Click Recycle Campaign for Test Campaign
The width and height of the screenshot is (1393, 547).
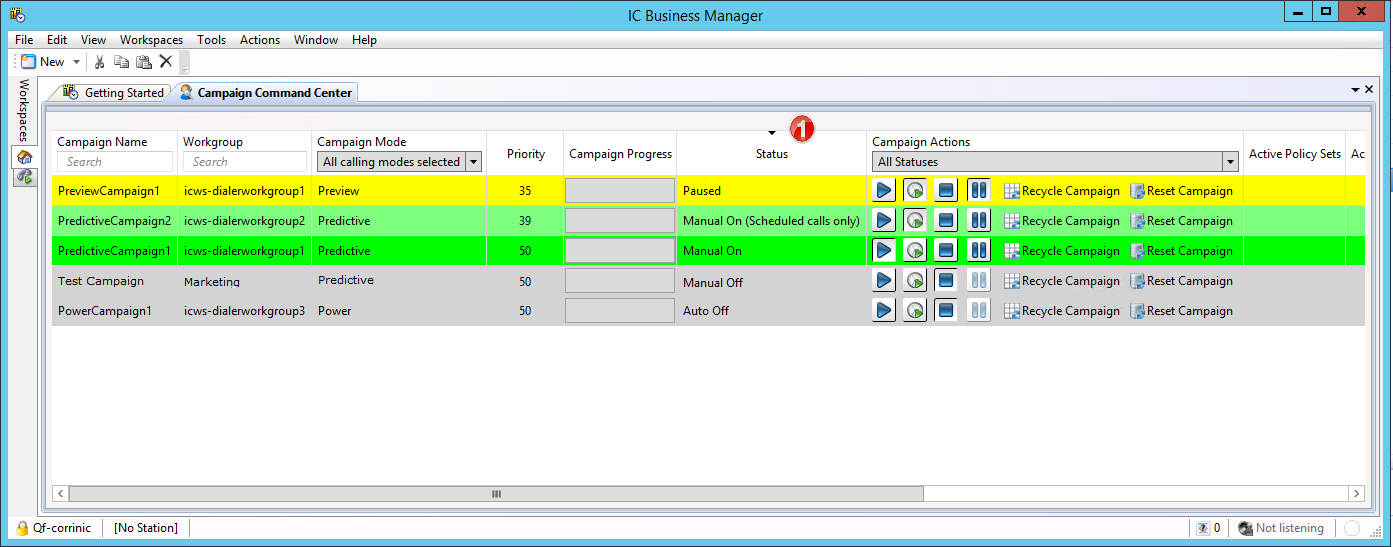pos(1061,281)
